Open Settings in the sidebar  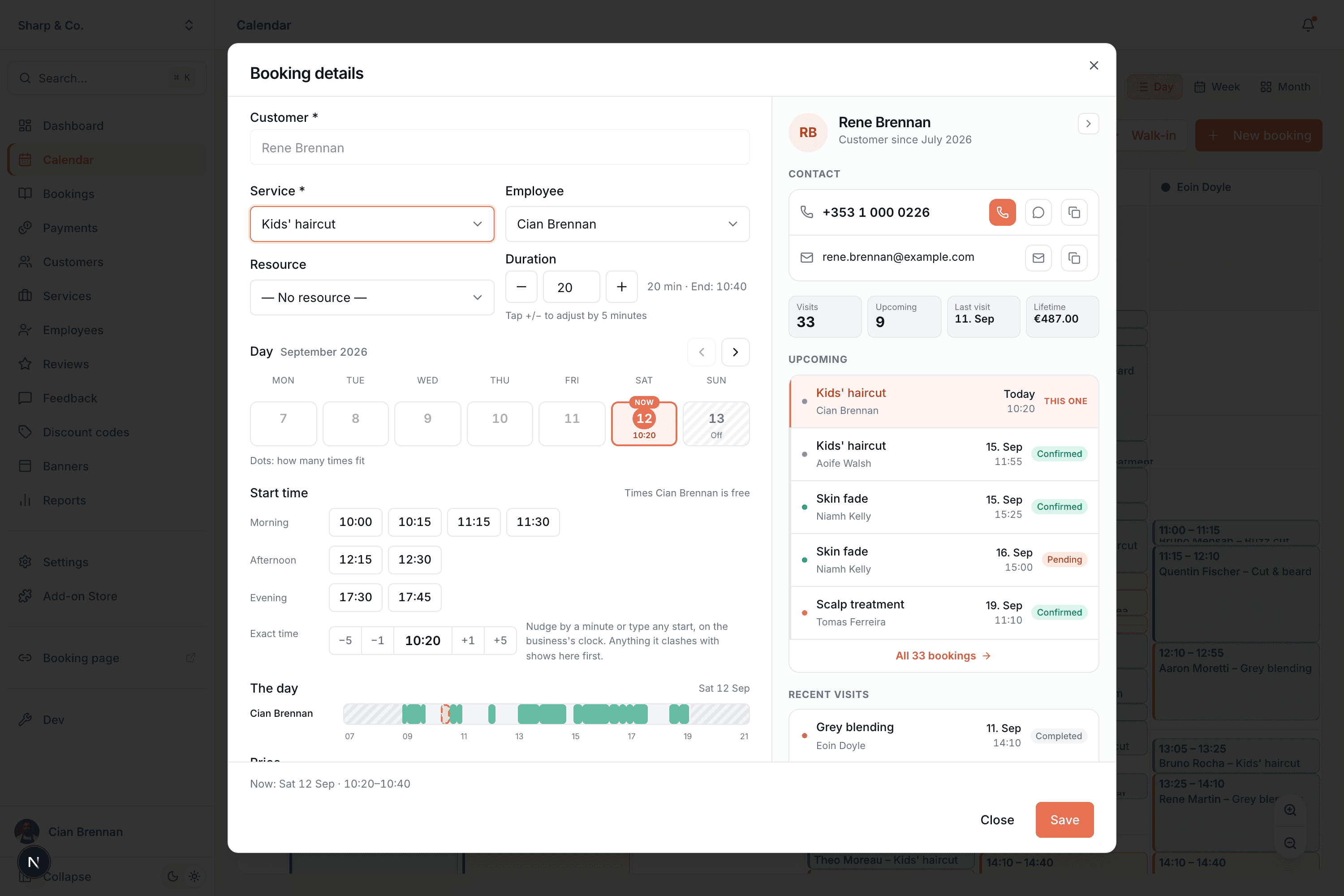point(107,562)
